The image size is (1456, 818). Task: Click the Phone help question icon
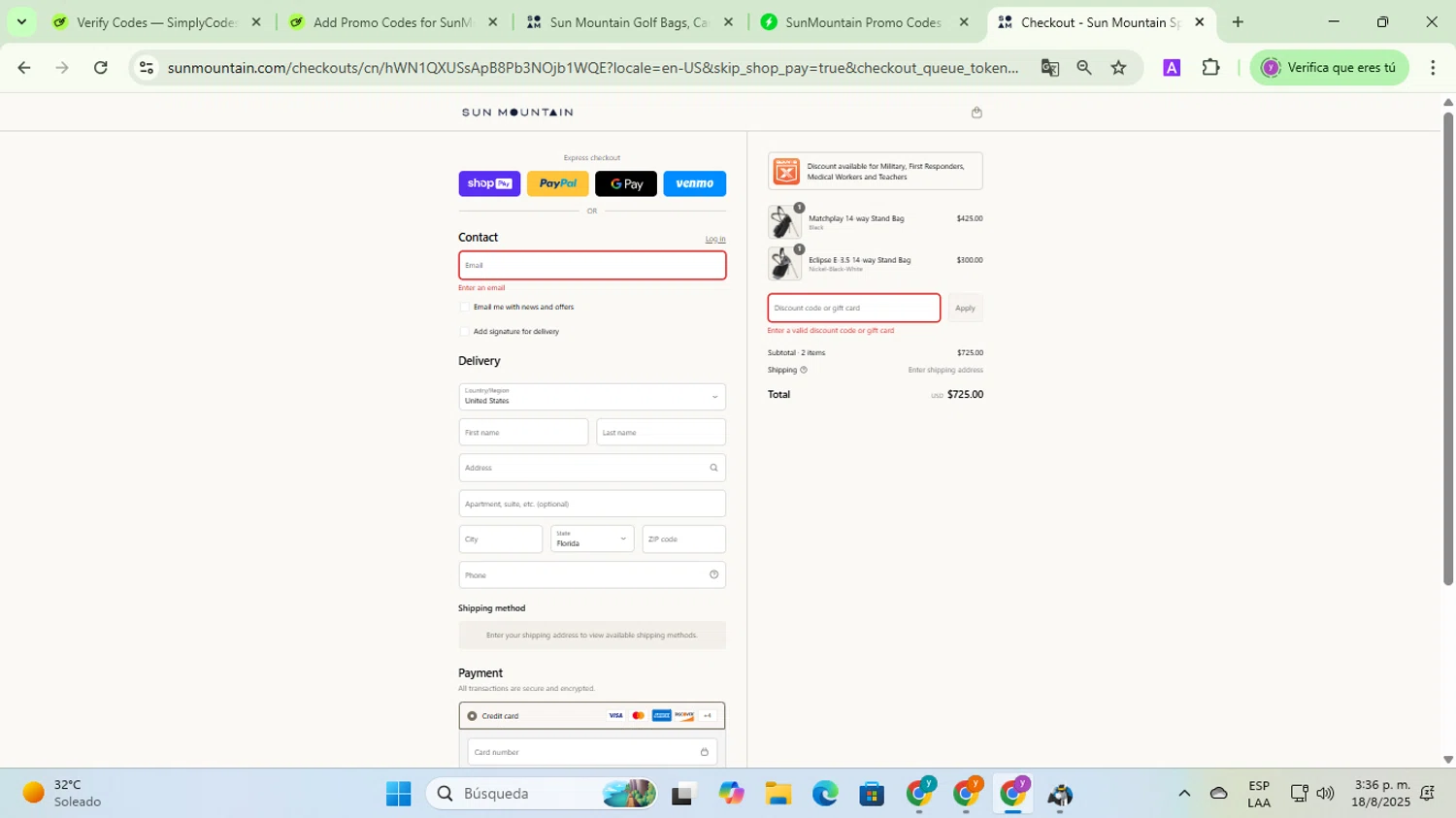tap(713, 574)
